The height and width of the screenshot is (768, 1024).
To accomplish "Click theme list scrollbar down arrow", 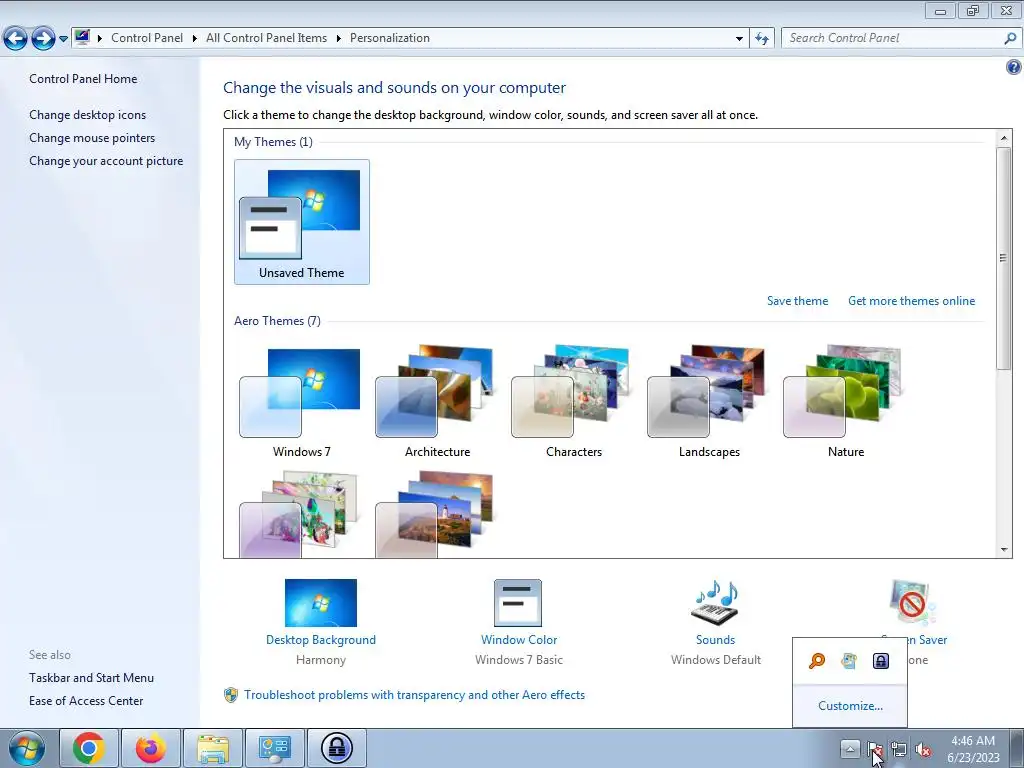I will point(1004,550).
